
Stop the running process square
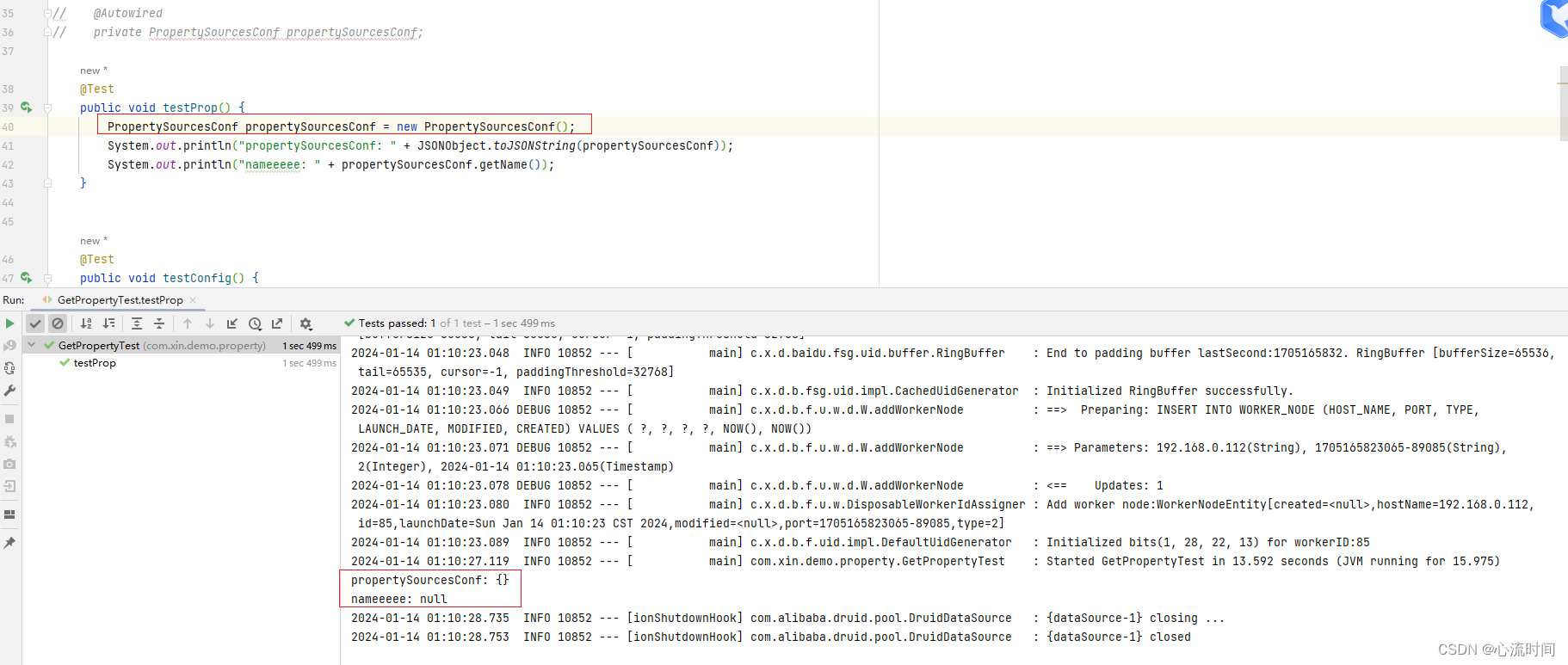[9, 419]
